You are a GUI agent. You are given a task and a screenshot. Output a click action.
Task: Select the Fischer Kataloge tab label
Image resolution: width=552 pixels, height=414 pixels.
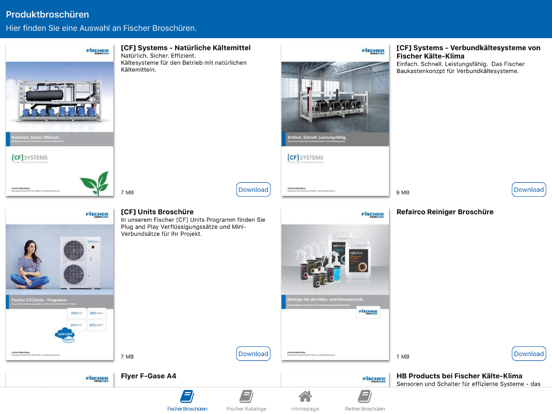tap(246, 409)
